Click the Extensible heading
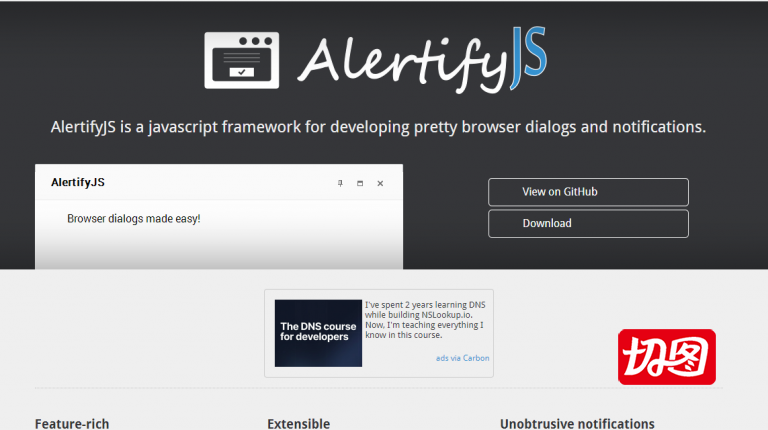 299,424
